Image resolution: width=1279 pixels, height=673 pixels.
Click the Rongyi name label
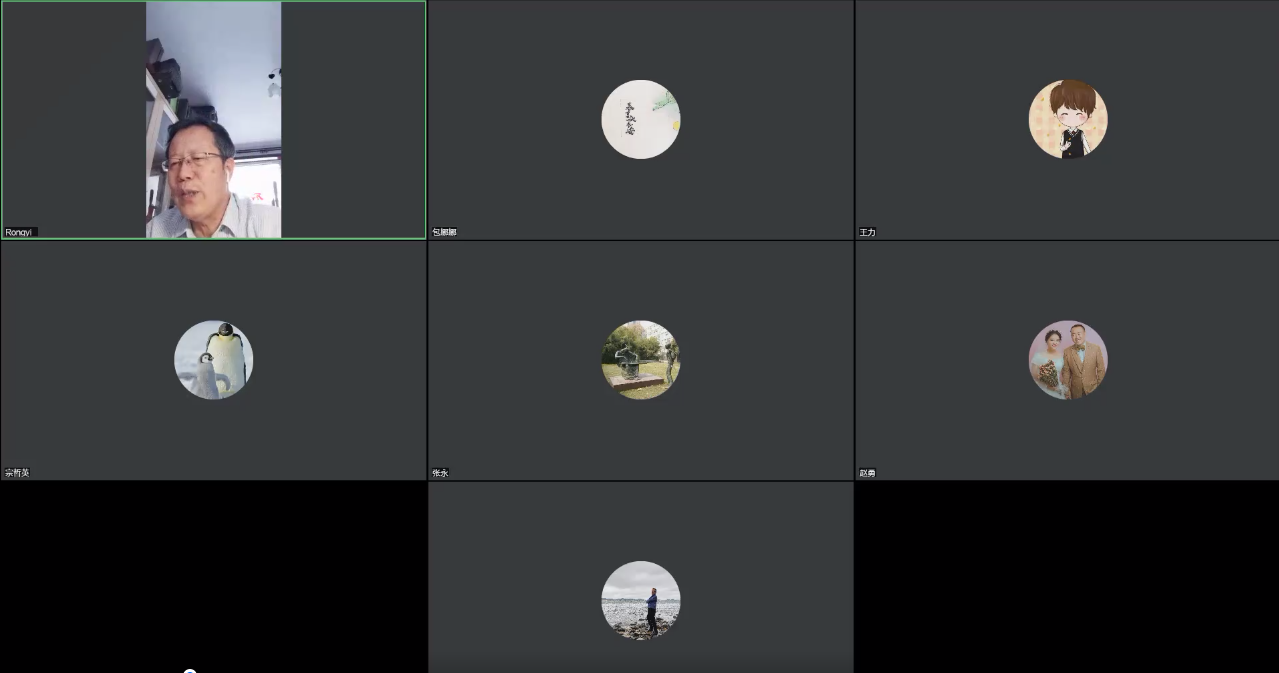click(20, 232)
